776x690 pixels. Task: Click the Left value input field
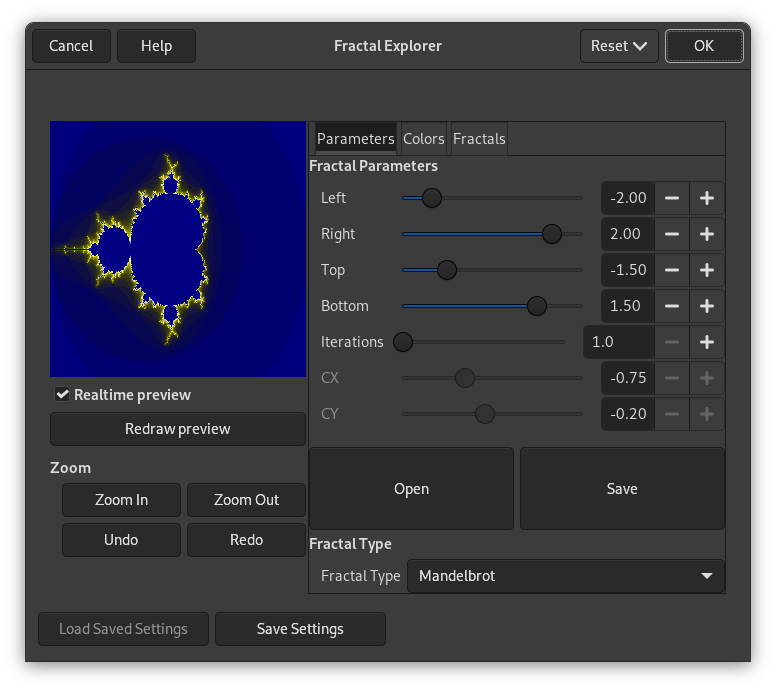point(628,198)
